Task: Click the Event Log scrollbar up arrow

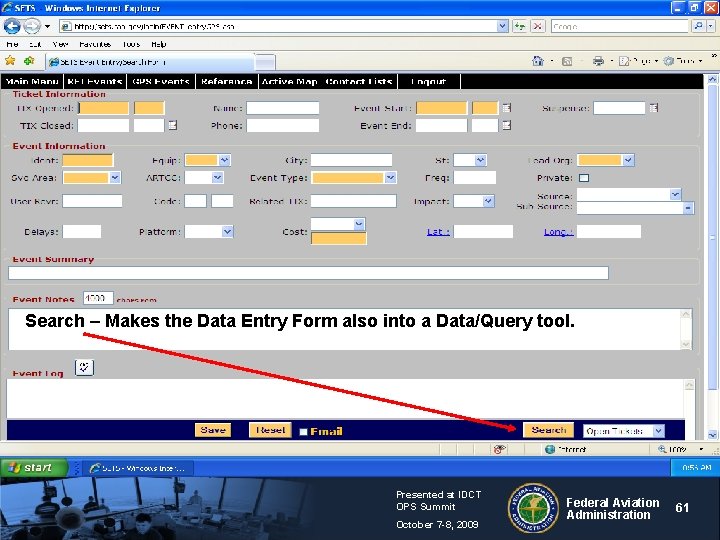Action: click(x=689, y=385)
